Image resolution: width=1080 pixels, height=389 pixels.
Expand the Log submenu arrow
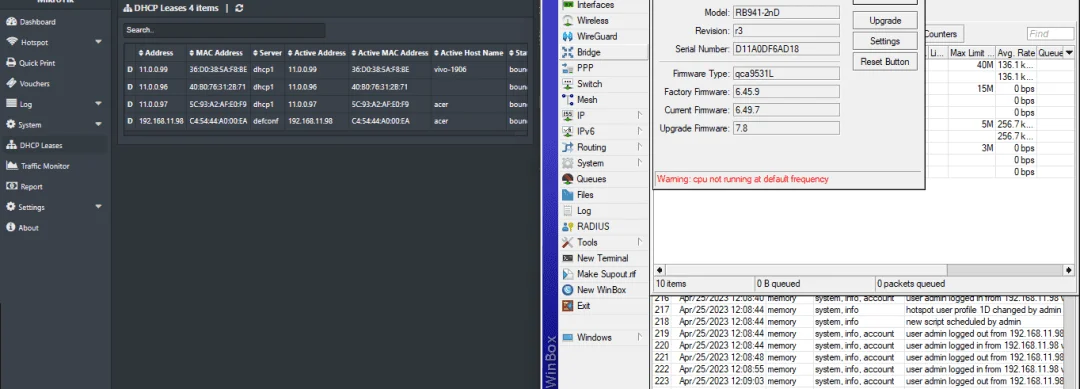pyautogui.click(x=98, y=104)
